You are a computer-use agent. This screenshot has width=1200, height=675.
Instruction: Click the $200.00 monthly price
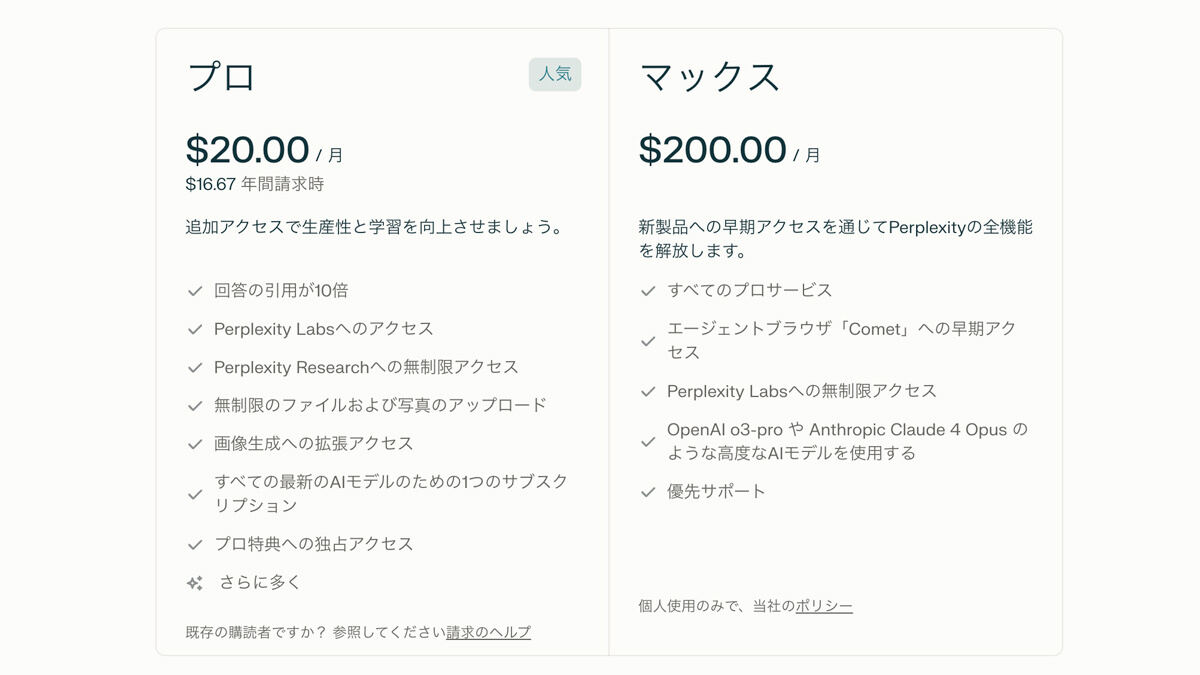[x=712, y=150]
